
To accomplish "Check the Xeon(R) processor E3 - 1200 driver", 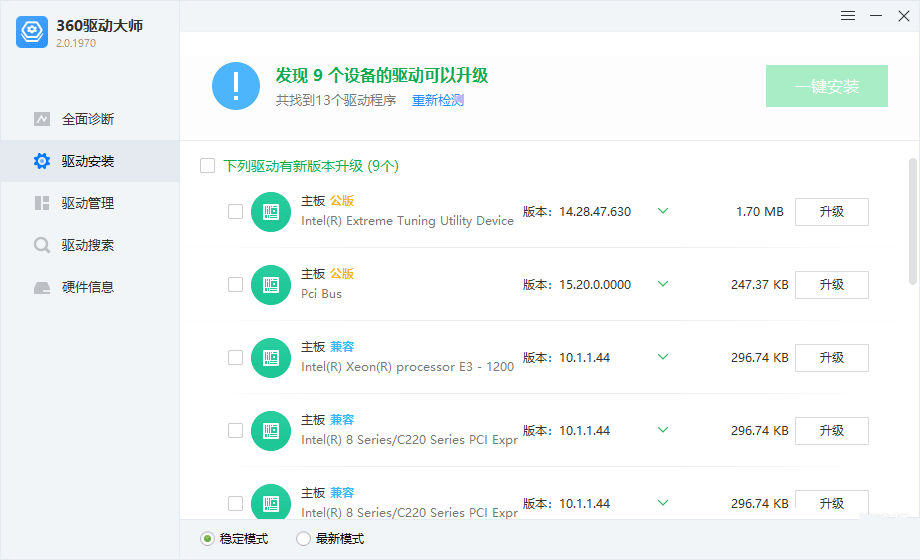I will click(x=235, y=357).
